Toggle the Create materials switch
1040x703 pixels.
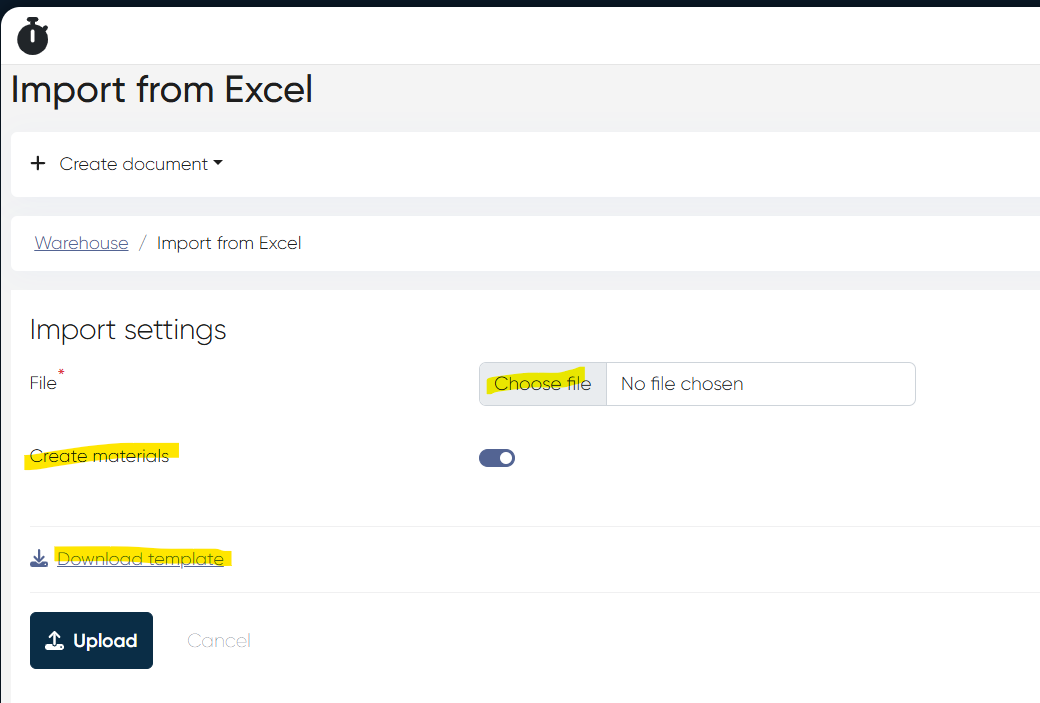[497, 458]
